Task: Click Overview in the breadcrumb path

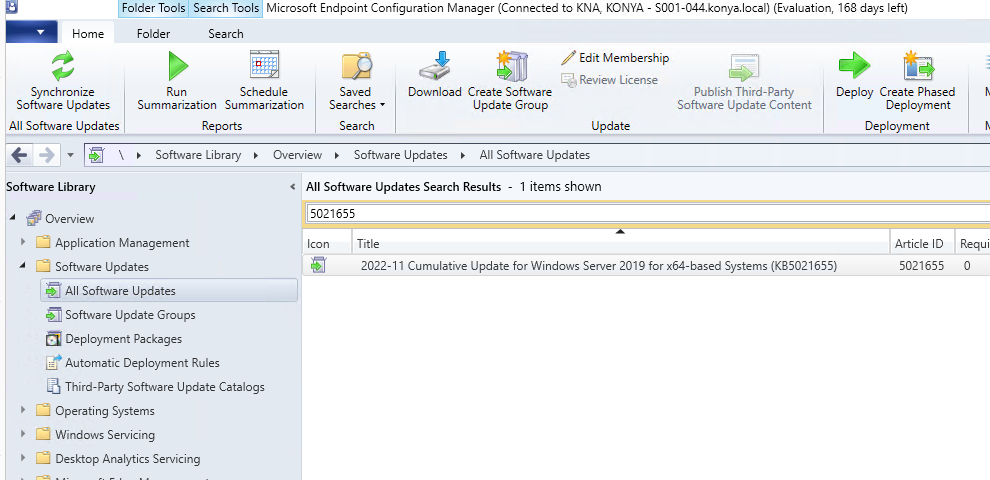Action: (297, 155)
